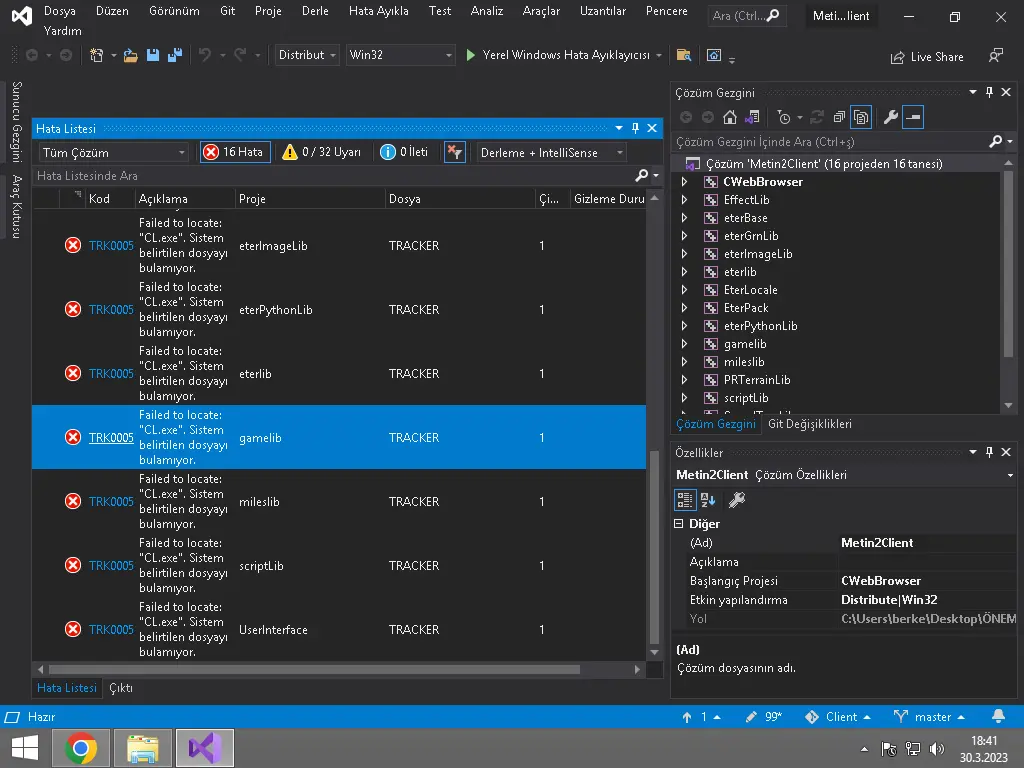1024x768 pixels.
Task: Click the Undo arrow icon
Action: click(204, 56)
